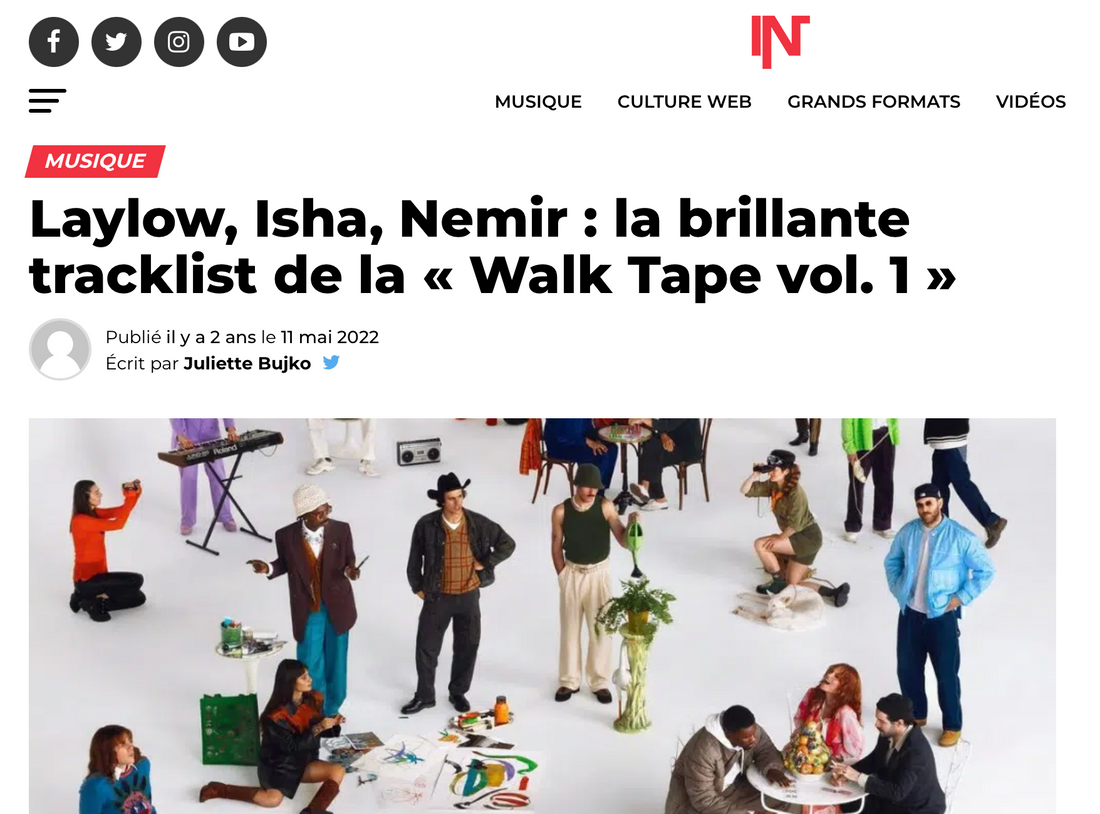Click the red MUSIQUE category tag
The image size is (1100, 814).
(x=95, y=161)
